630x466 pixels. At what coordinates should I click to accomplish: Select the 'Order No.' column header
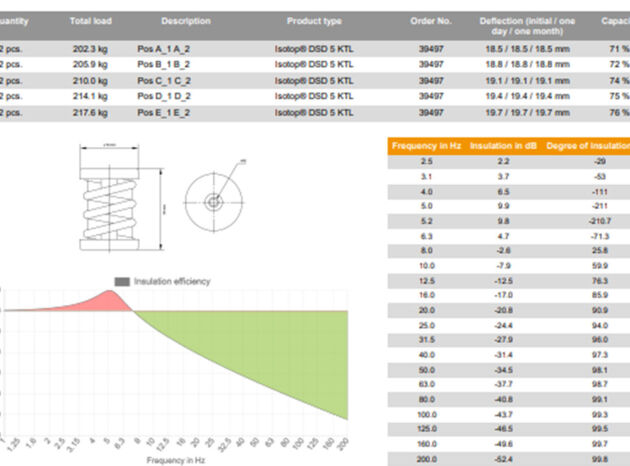(x=431, y=21)
